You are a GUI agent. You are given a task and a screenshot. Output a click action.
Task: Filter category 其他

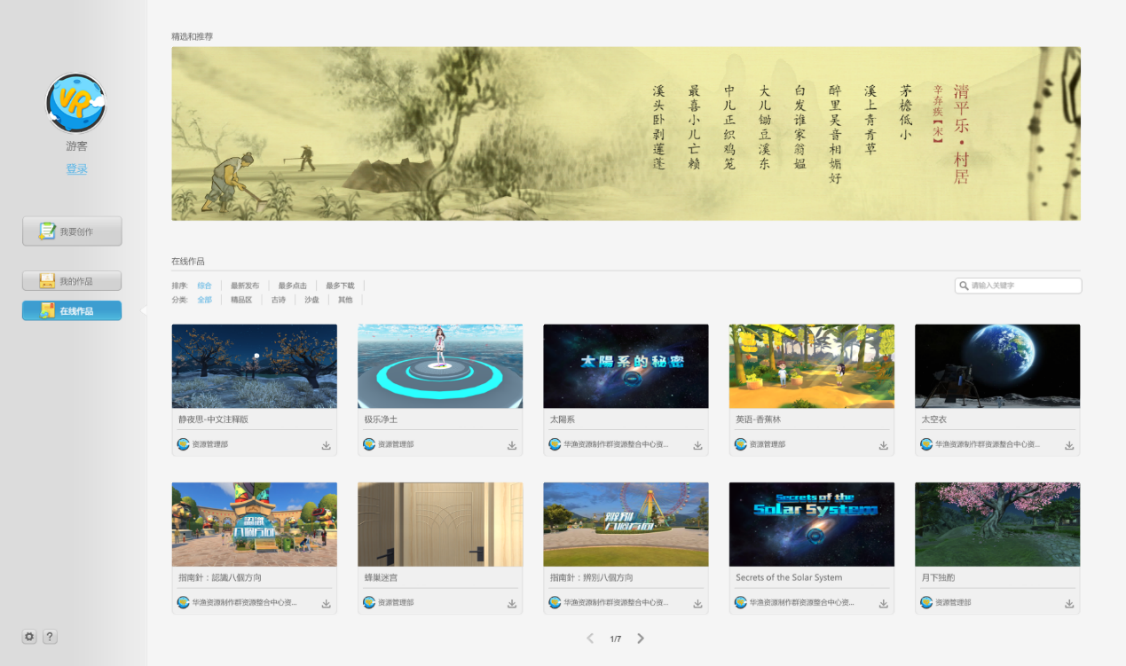[345, 300]
